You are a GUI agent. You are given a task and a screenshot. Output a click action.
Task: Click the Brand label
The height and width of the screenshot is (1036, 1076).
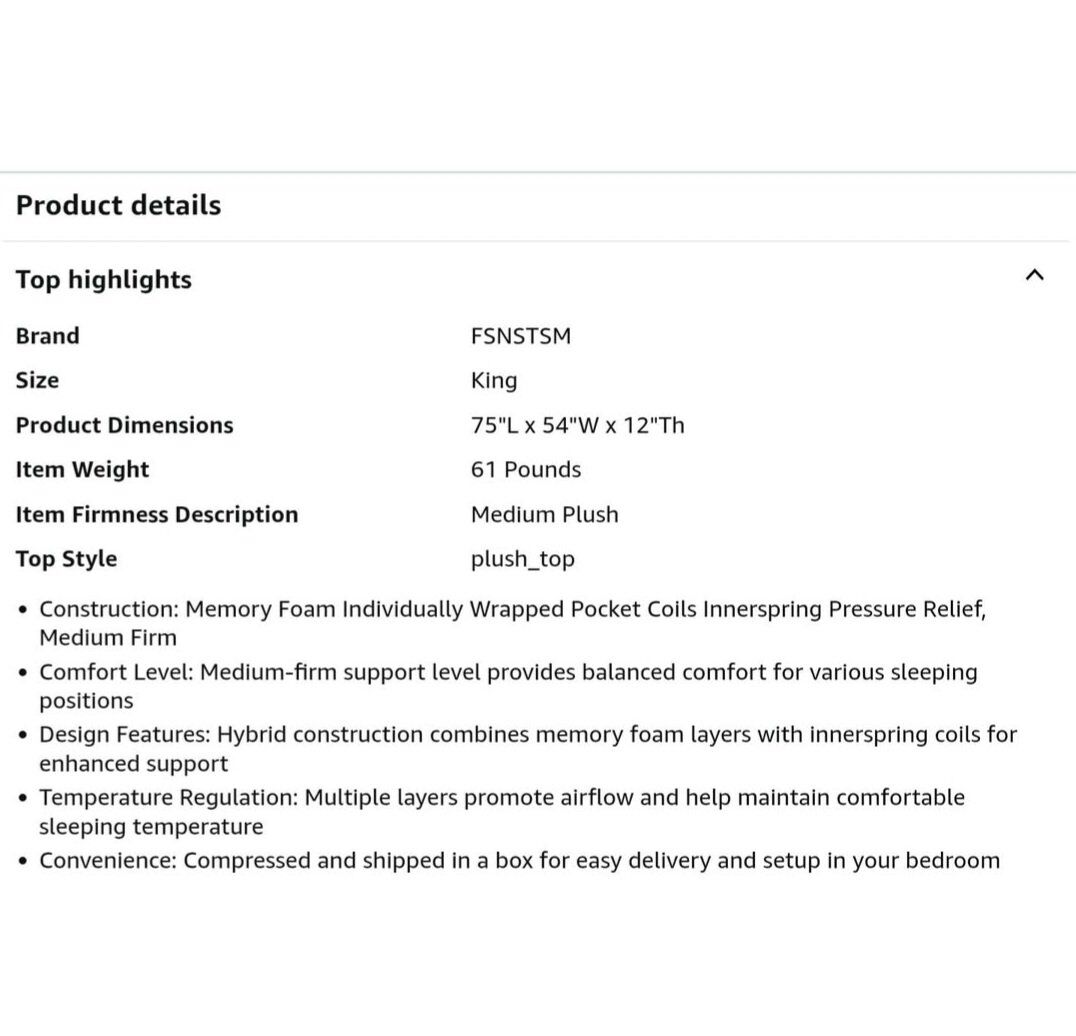pyautogui.click(x=47, y=336)
